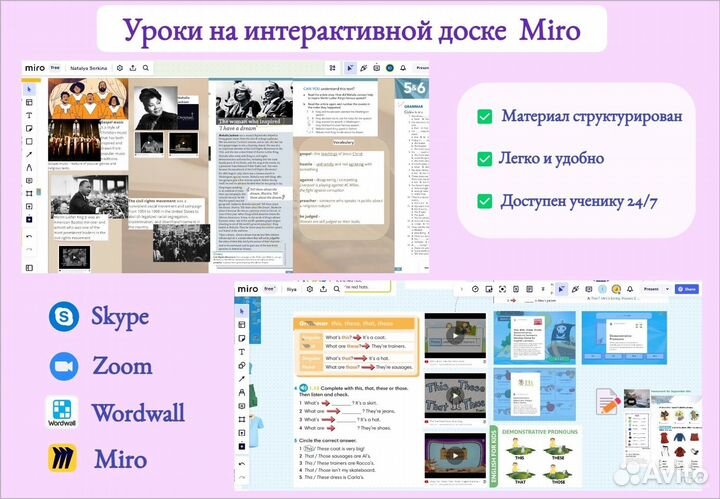Open templates tool in Illya board
The height and width of the screenshot is (499, 720).
coord(242,325)
